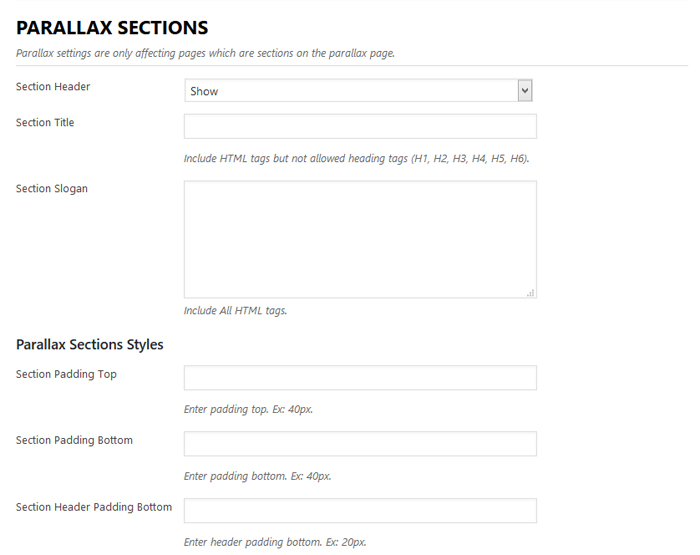The image size is (700, 555).
Task: Click the "Section Header Padding Bottom" label
Action: [94, 507]
